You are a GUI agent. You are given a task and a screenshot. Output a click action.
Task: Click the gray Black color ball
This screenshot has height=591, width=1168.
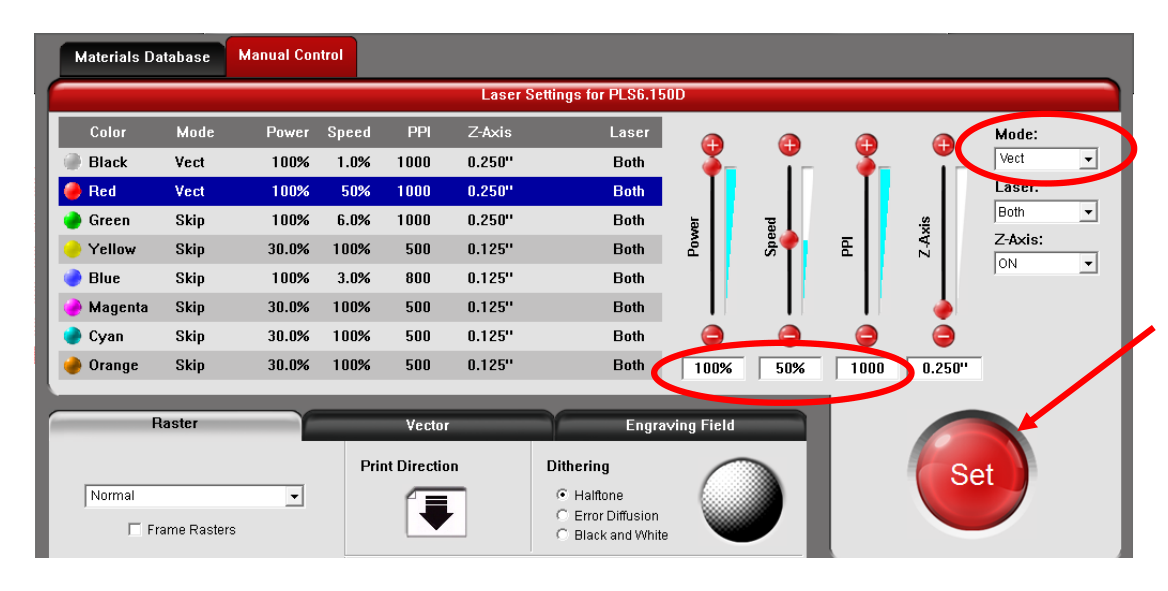[x=72, y=162]
